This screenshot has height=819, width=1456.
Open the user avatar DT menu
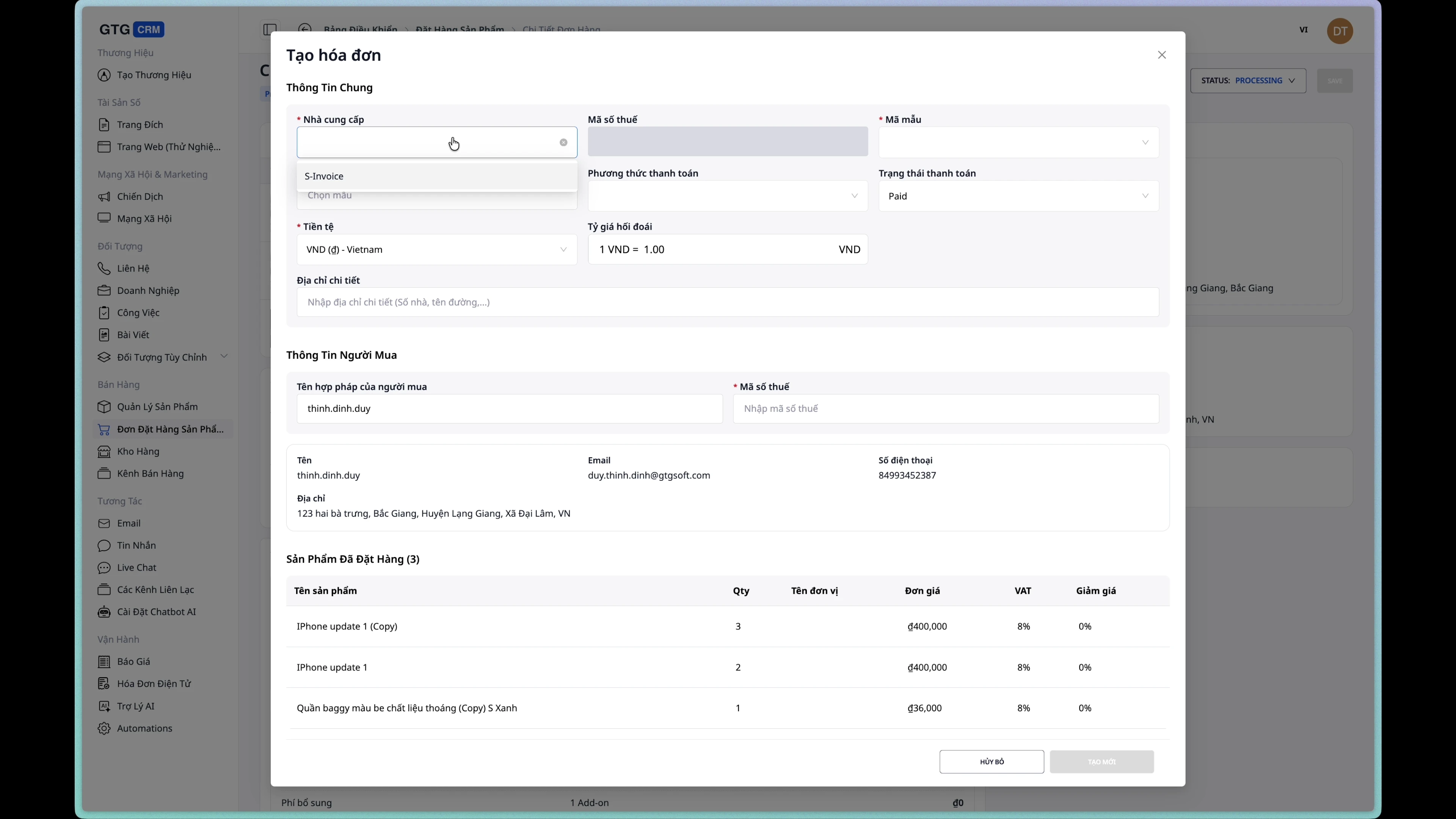tap(1340, 31)
